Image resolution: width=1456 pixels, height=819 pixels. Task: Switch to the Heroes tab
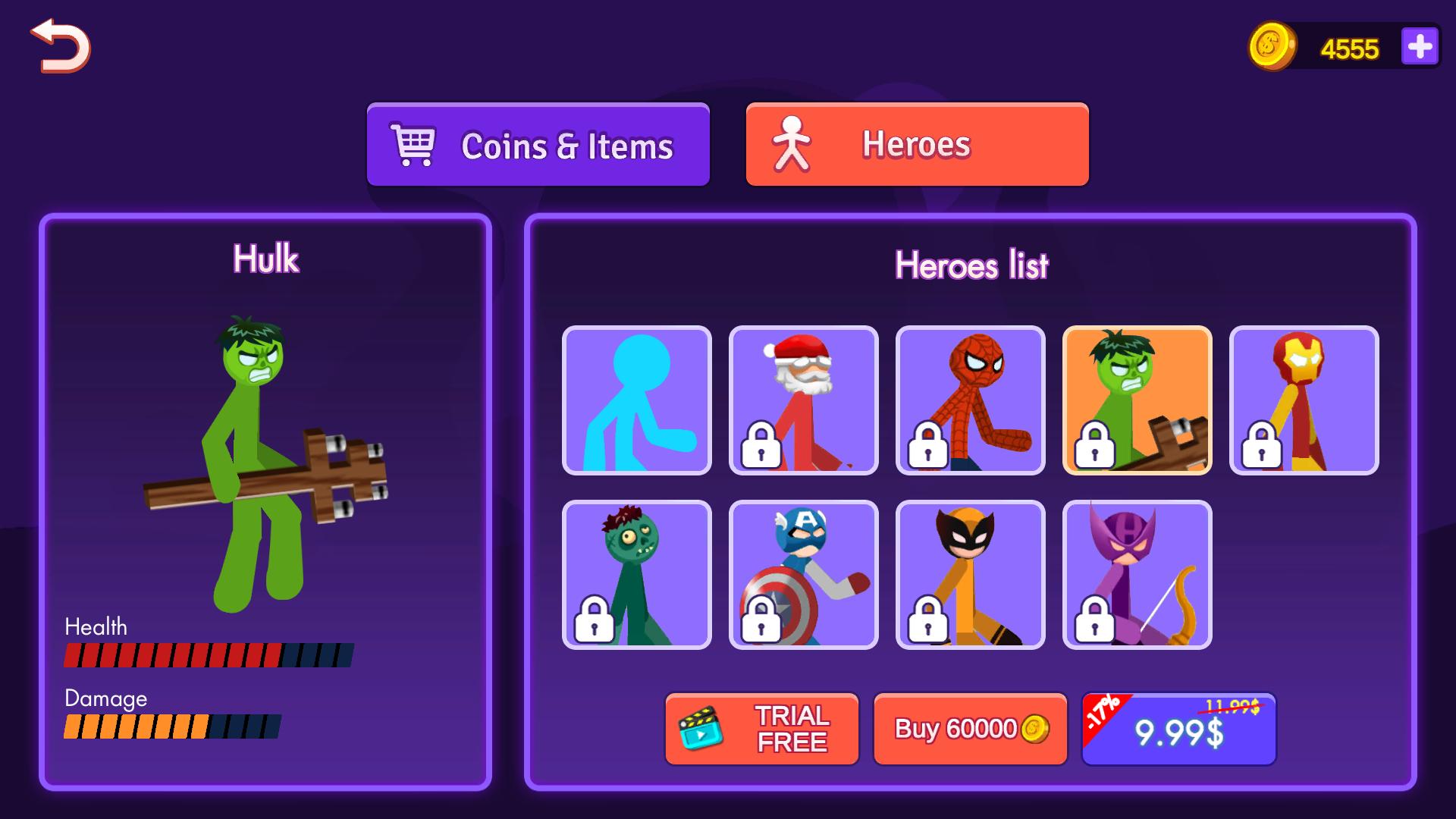918,145
